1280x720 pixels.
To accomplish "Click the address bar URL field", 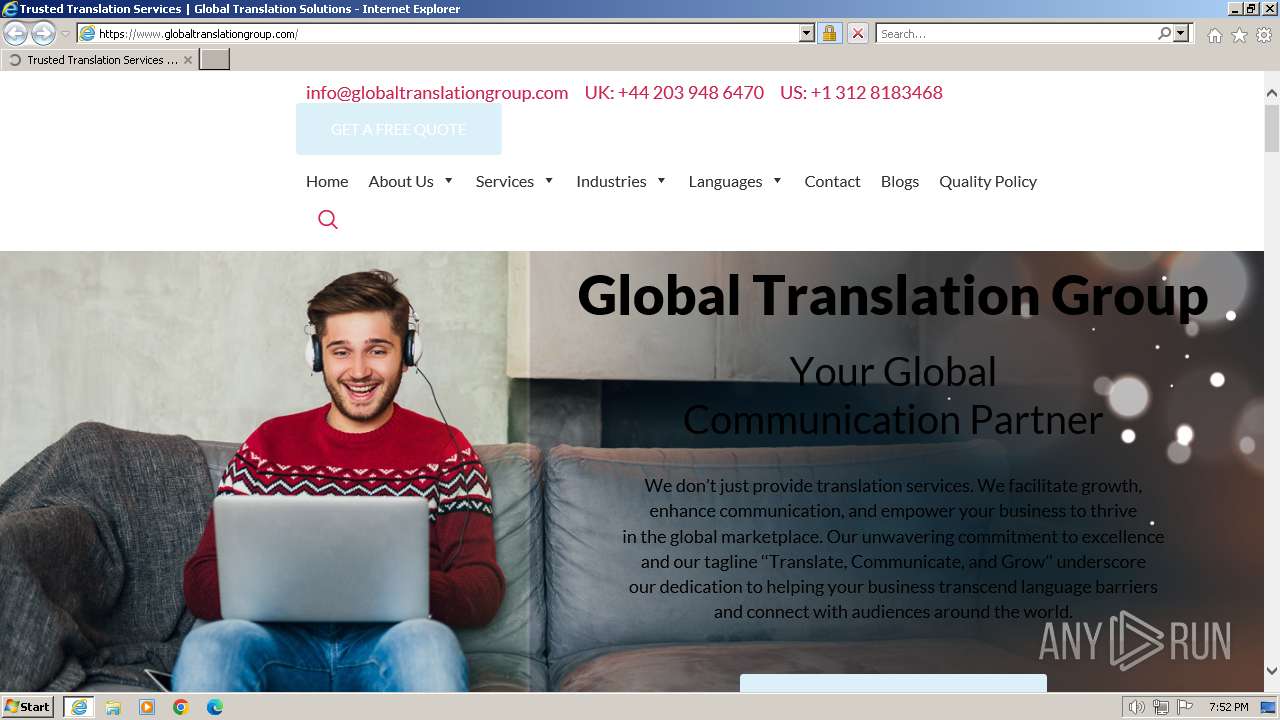I will tap(438, 33).
